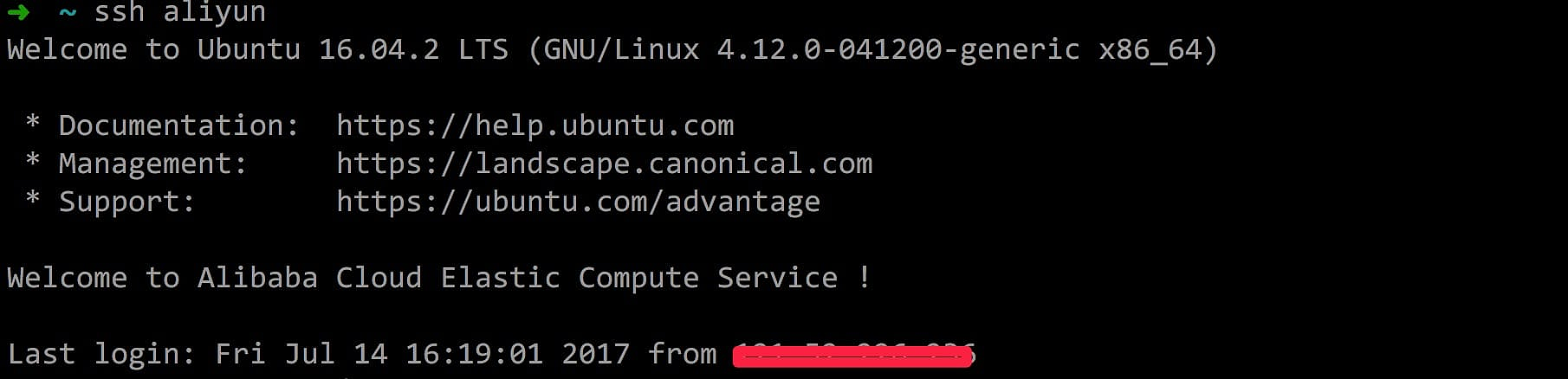Screen dimensions: 1568x379
Task: Click the kernel version "4.12.0-041200-generic" text
Action: point(897,49)
